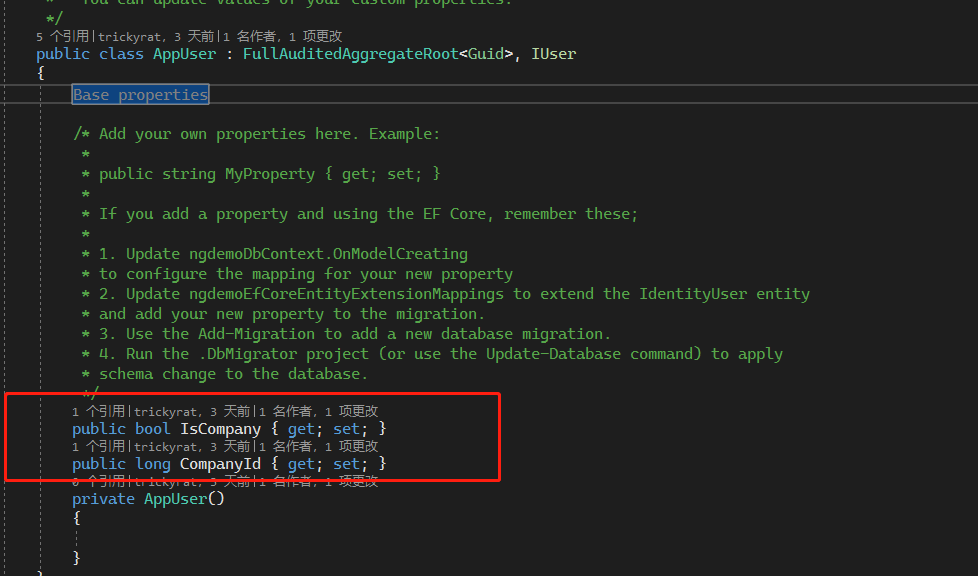Click the get accessor of IsCompany

coord(301,428)
